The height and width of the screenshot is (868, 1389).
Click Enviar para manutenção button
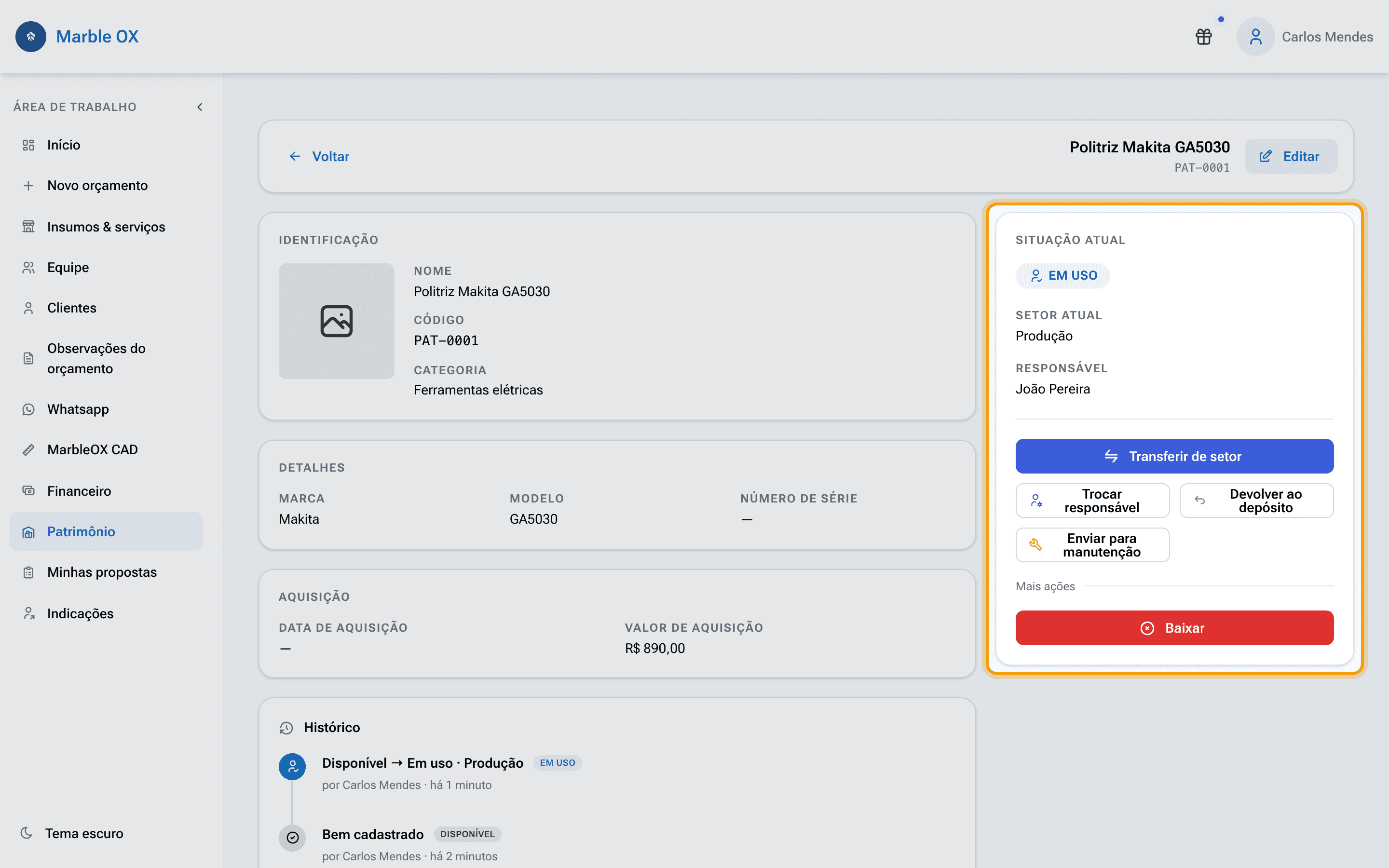1092,545
